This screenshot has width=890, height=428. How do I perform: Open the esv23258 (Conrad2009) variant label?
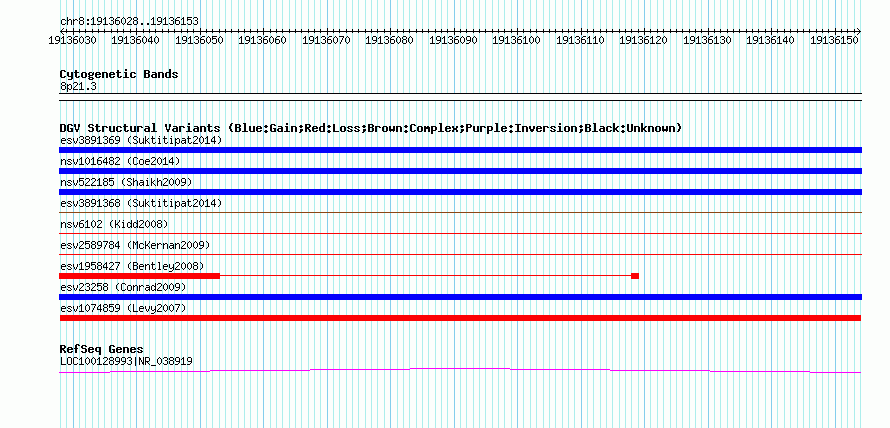pyautogui.click(x=123, y=287)
